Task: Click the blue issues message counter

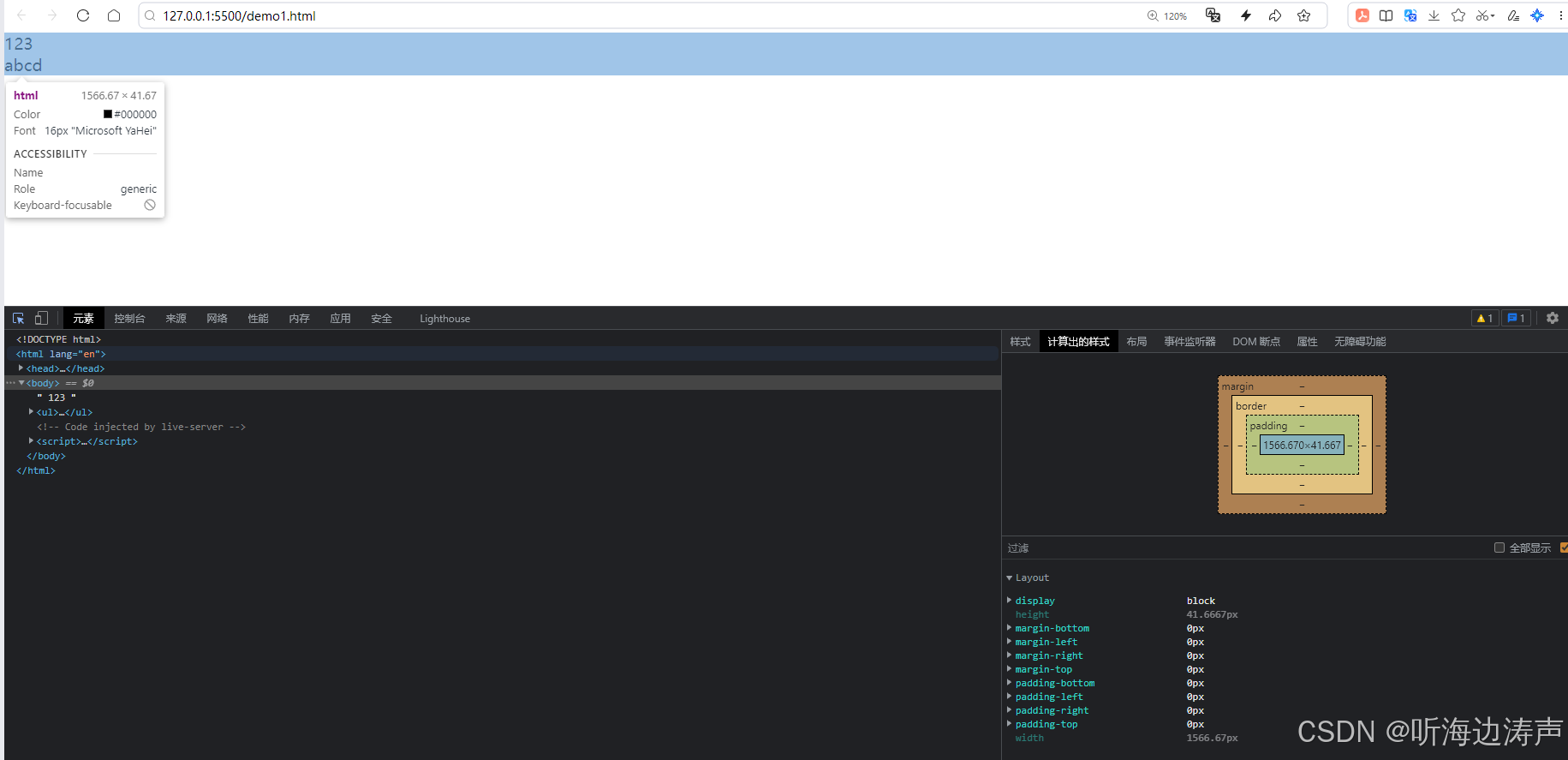Action: coord(1516,318)
